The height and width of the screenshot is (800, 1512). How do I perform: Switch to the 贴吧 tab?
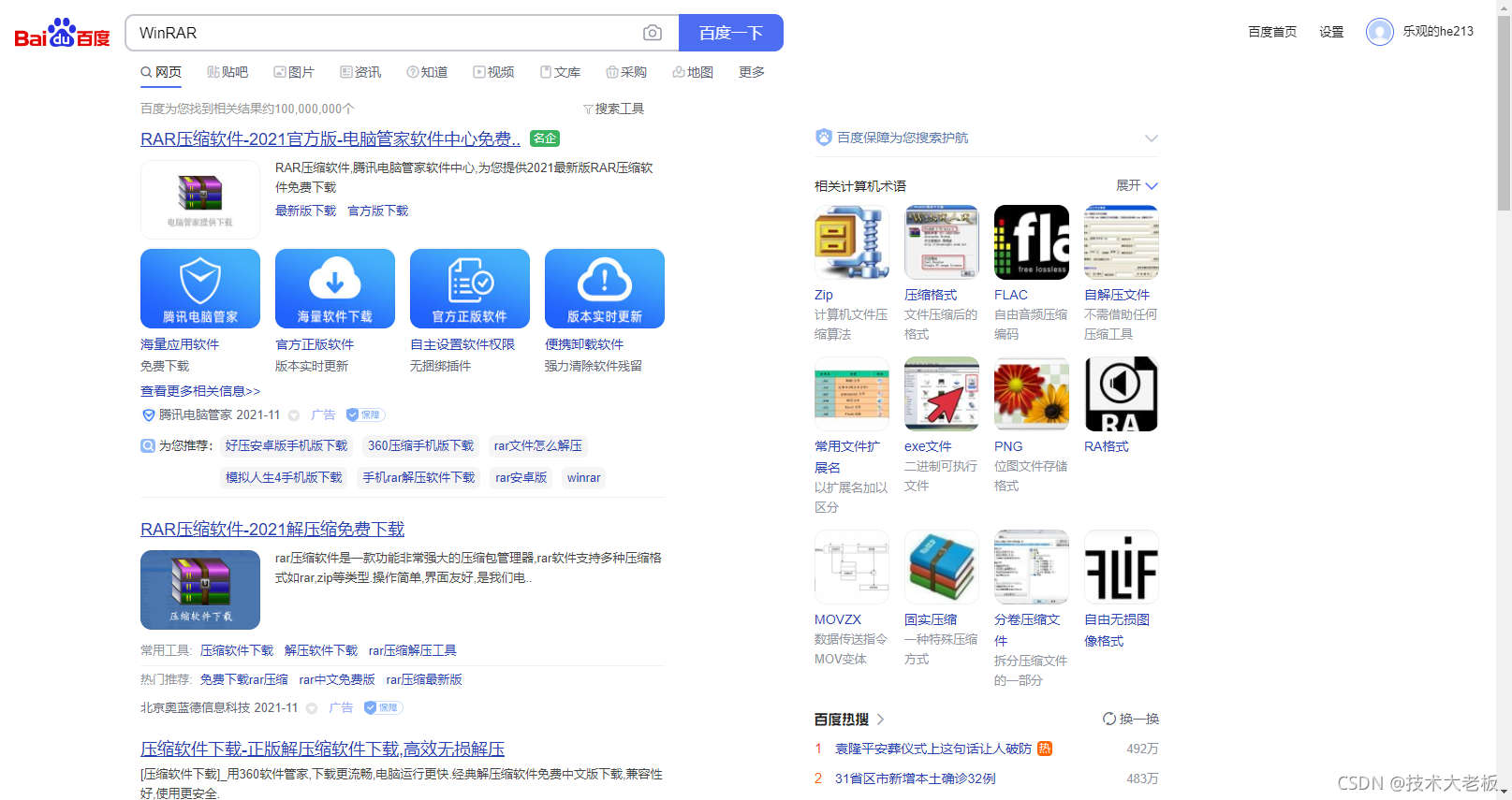click(x=228, y=72)
